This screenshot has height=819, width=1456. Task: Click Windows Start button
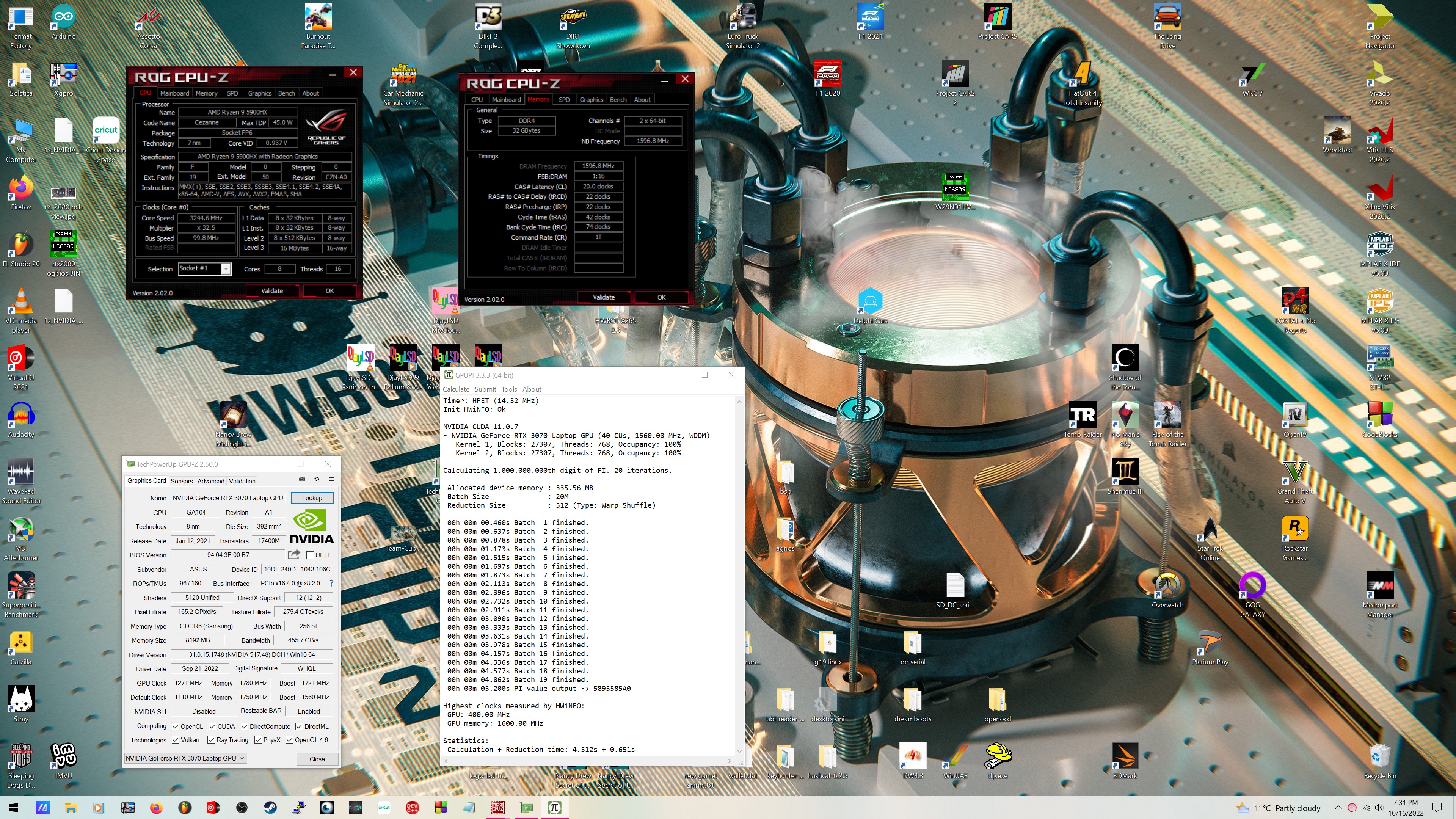coord(14,807)
